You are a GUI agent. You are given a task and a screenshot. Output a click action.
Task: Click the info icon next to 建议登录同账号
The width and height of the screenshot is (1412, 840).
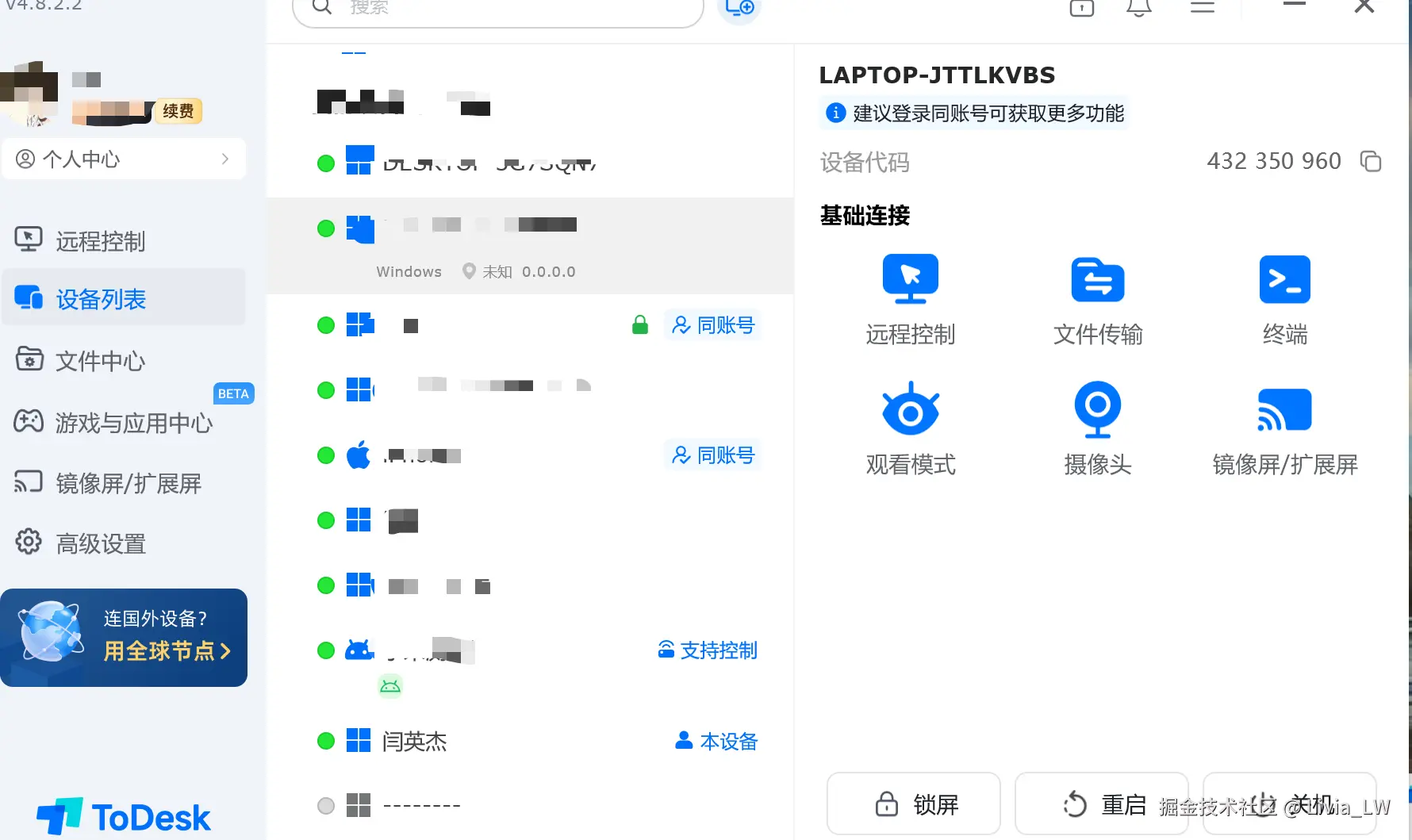[835, 113]
